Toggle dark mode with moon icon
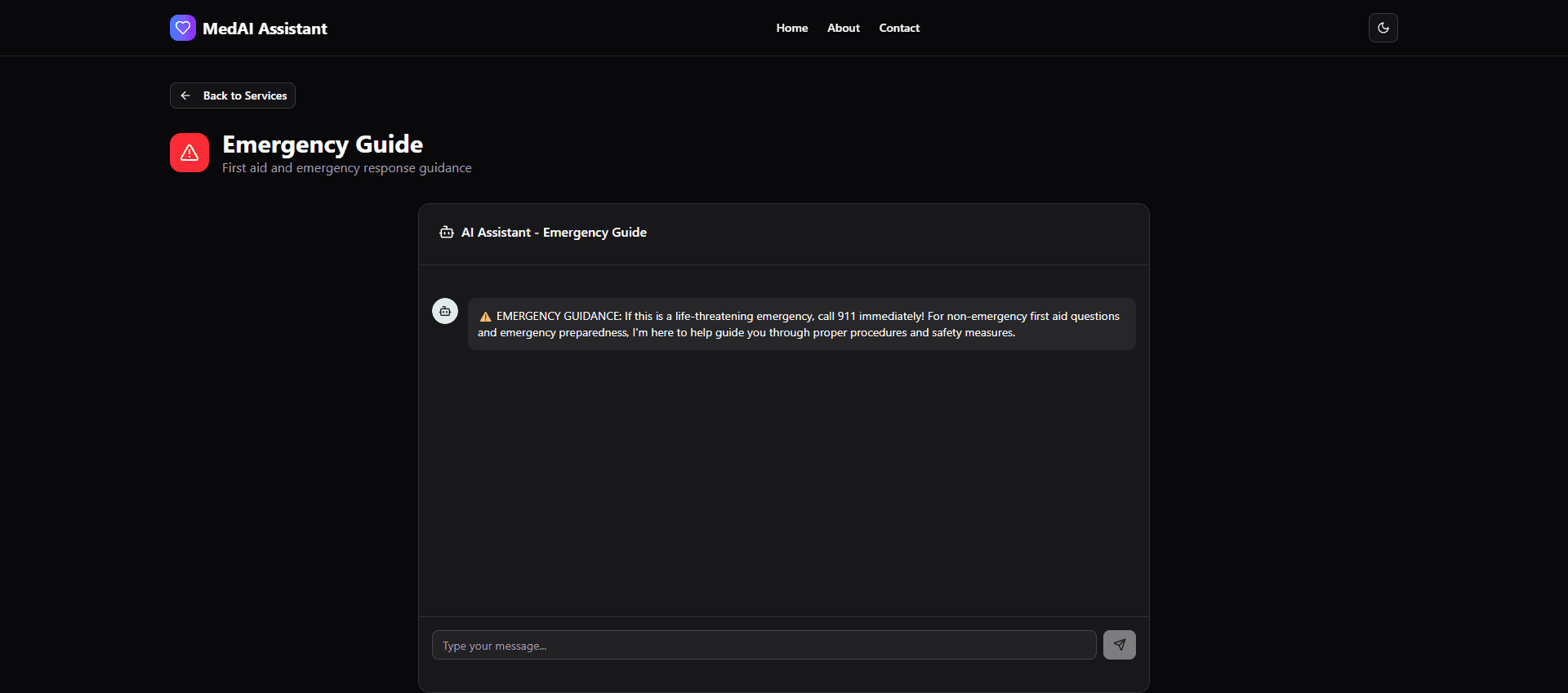Image resolution: width=1568 pixels, height=693 pixels. [1383, 28]
